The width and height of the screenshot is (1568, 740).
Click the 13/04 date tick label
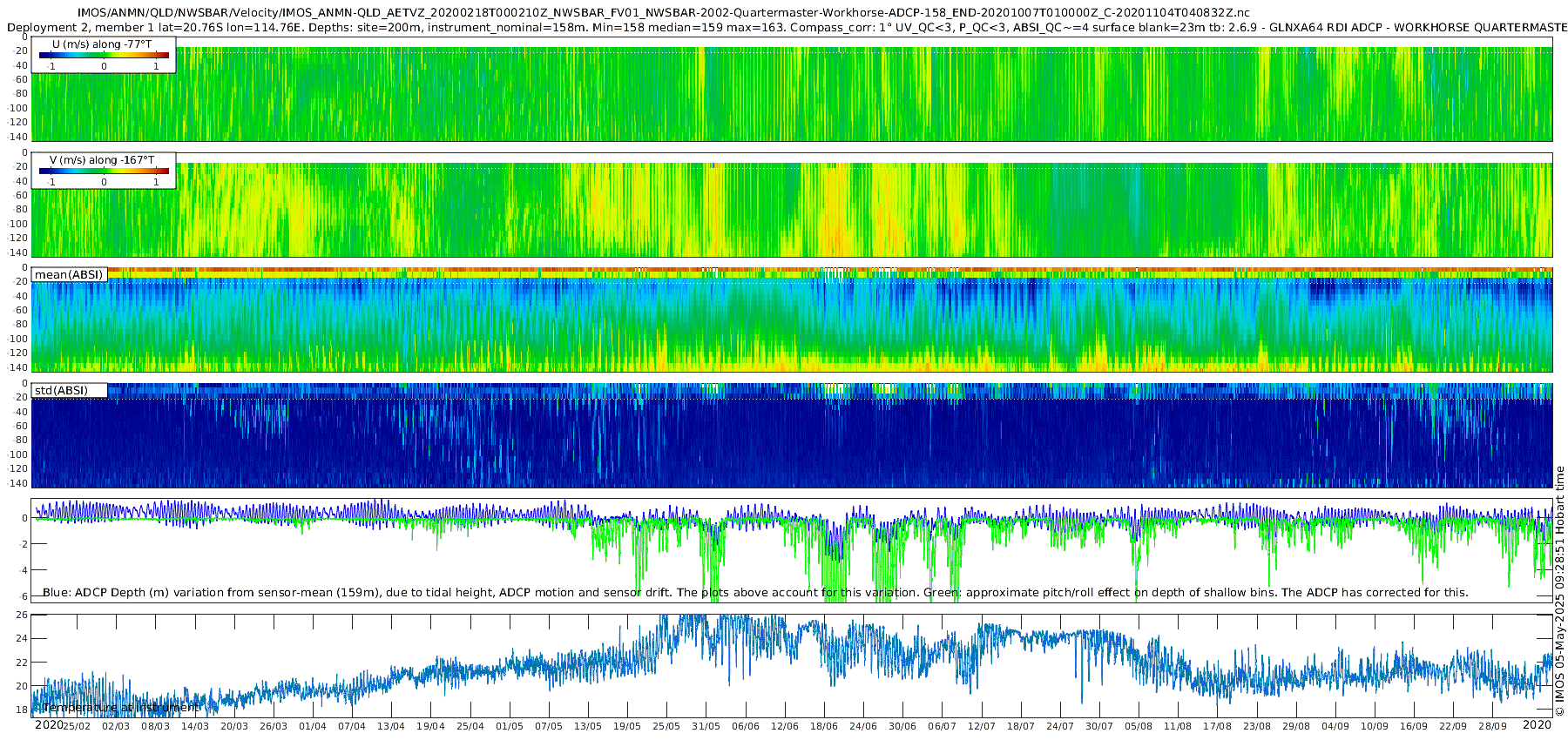click(391, 726)
